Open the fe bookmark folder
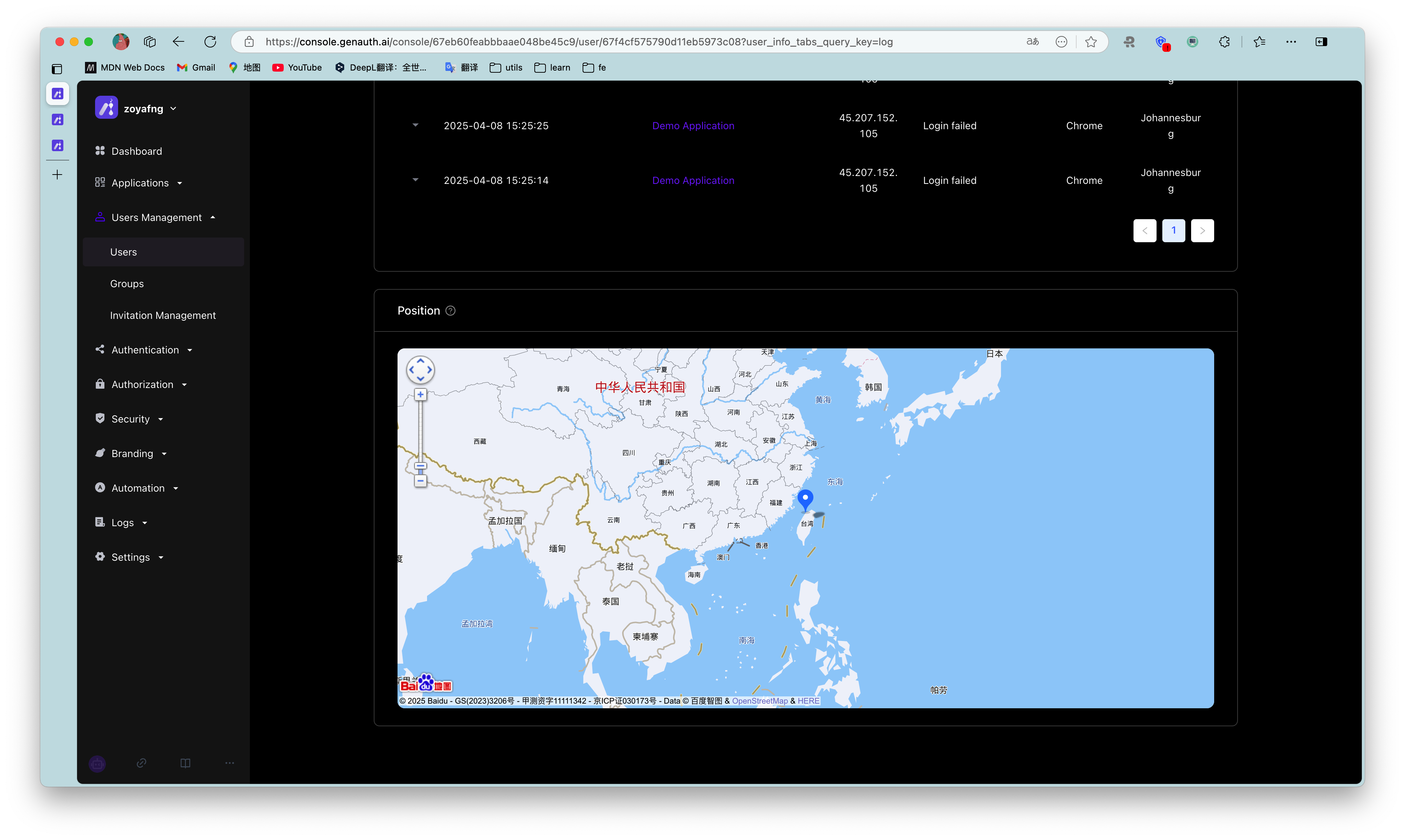Viewport: 1405px width, 840px height. pos(594,67)
